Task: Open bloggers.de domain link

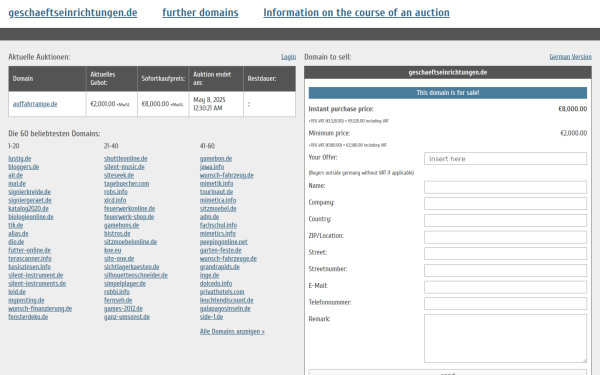Action: [x=24, y=167]
